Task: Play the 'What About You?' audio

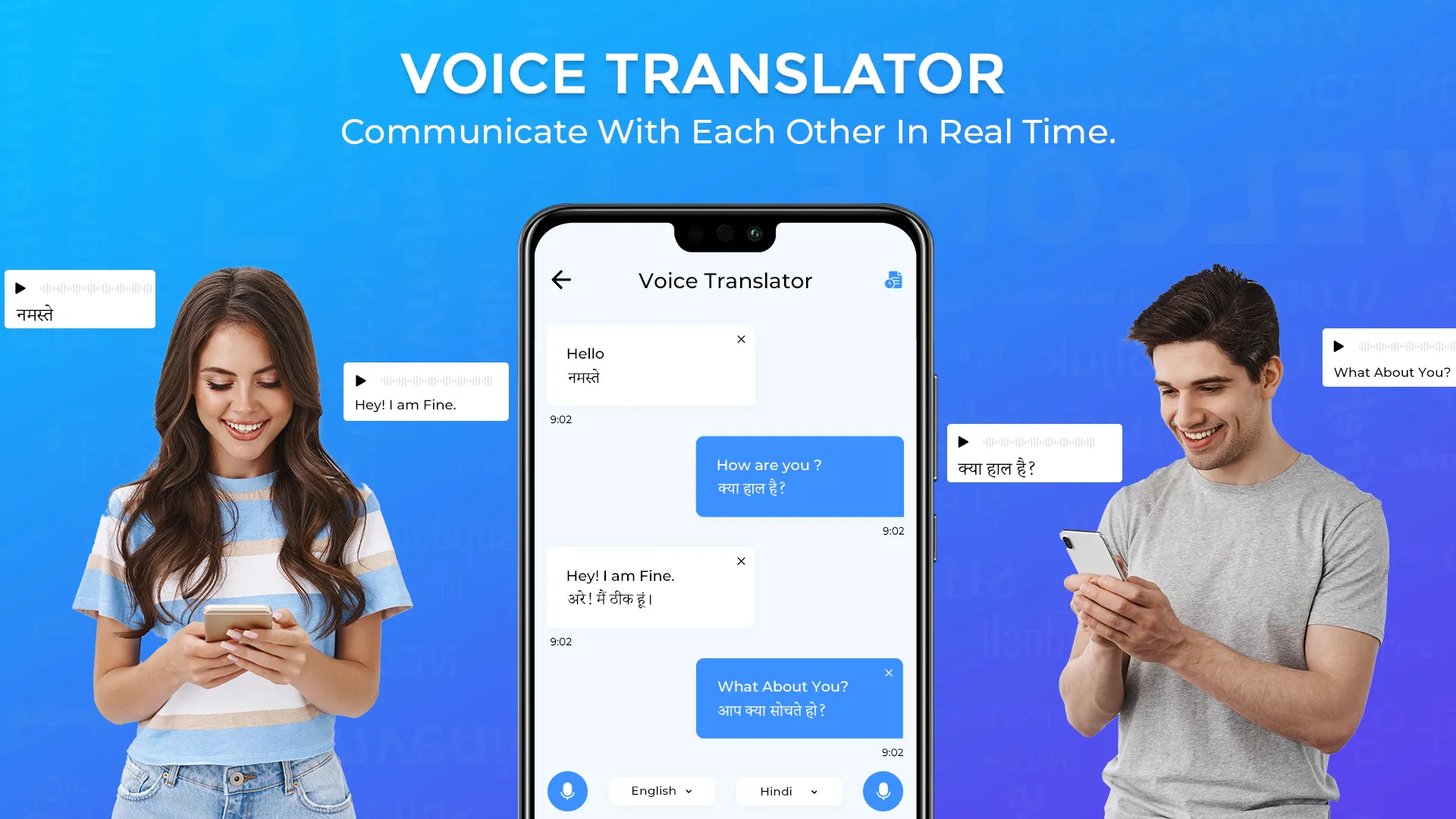Action: click(x=1338, y=347)
